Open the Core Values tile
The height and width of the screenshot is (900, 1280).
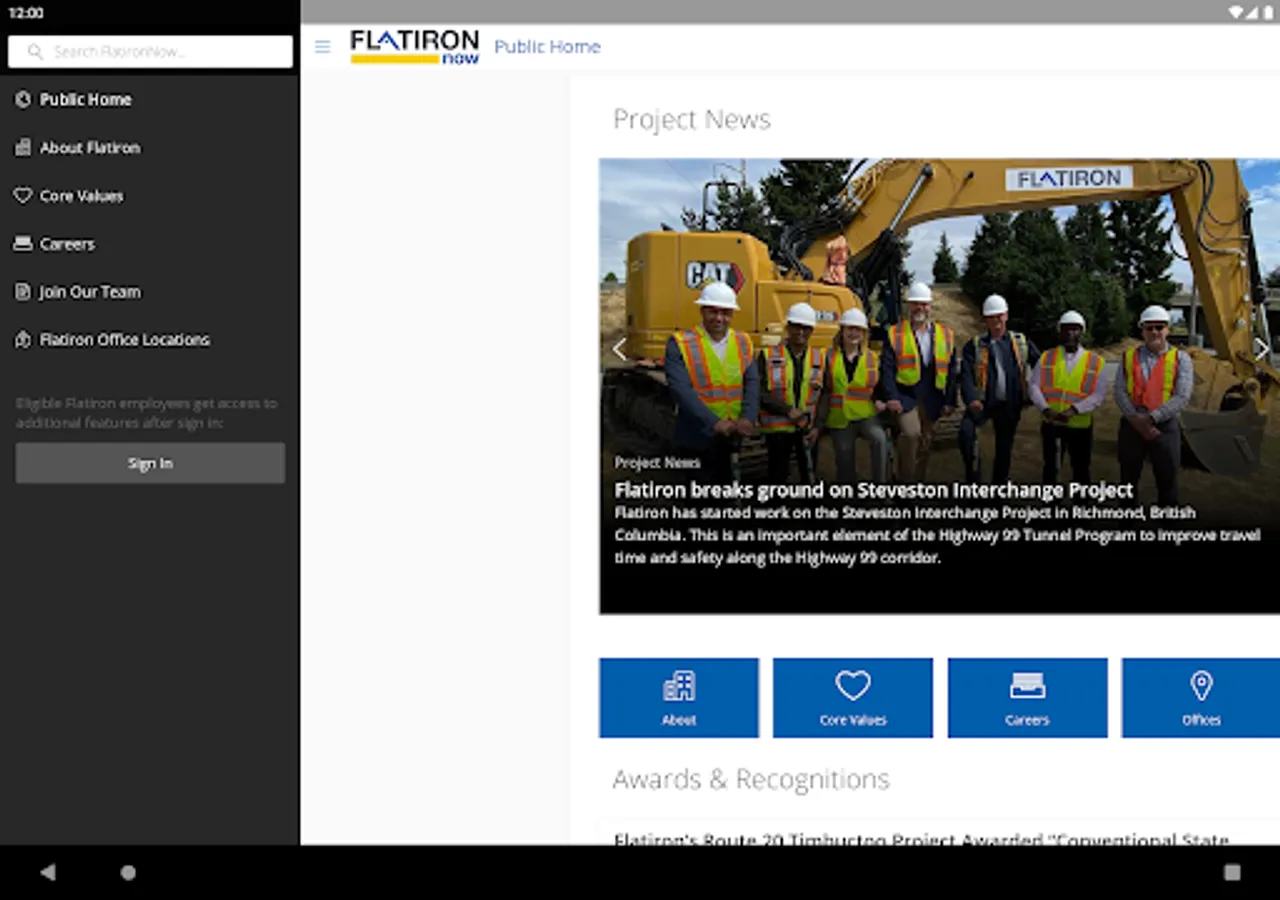pyautogui.click(x=853, y=698)
